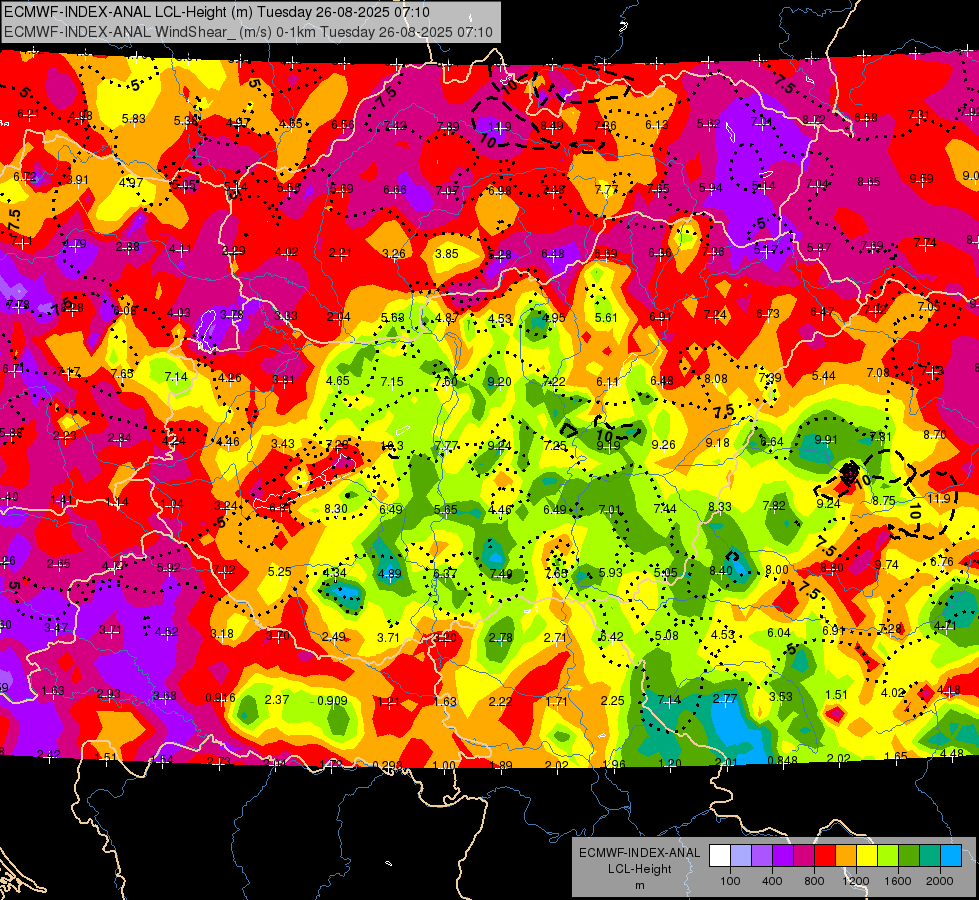Click the wind shear value 8.70

(935, 435)
